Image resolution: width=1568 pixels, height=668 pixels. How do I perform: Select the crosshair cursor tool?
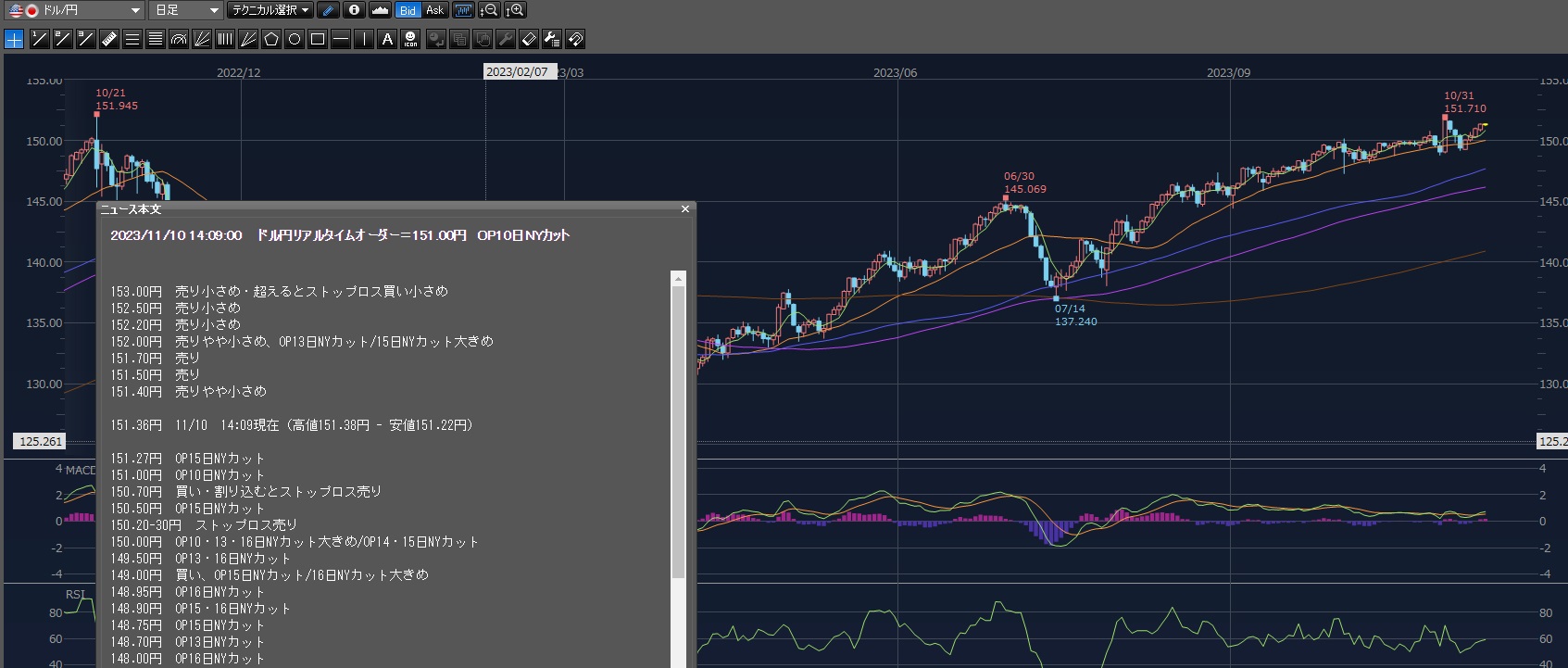[14, 39]
